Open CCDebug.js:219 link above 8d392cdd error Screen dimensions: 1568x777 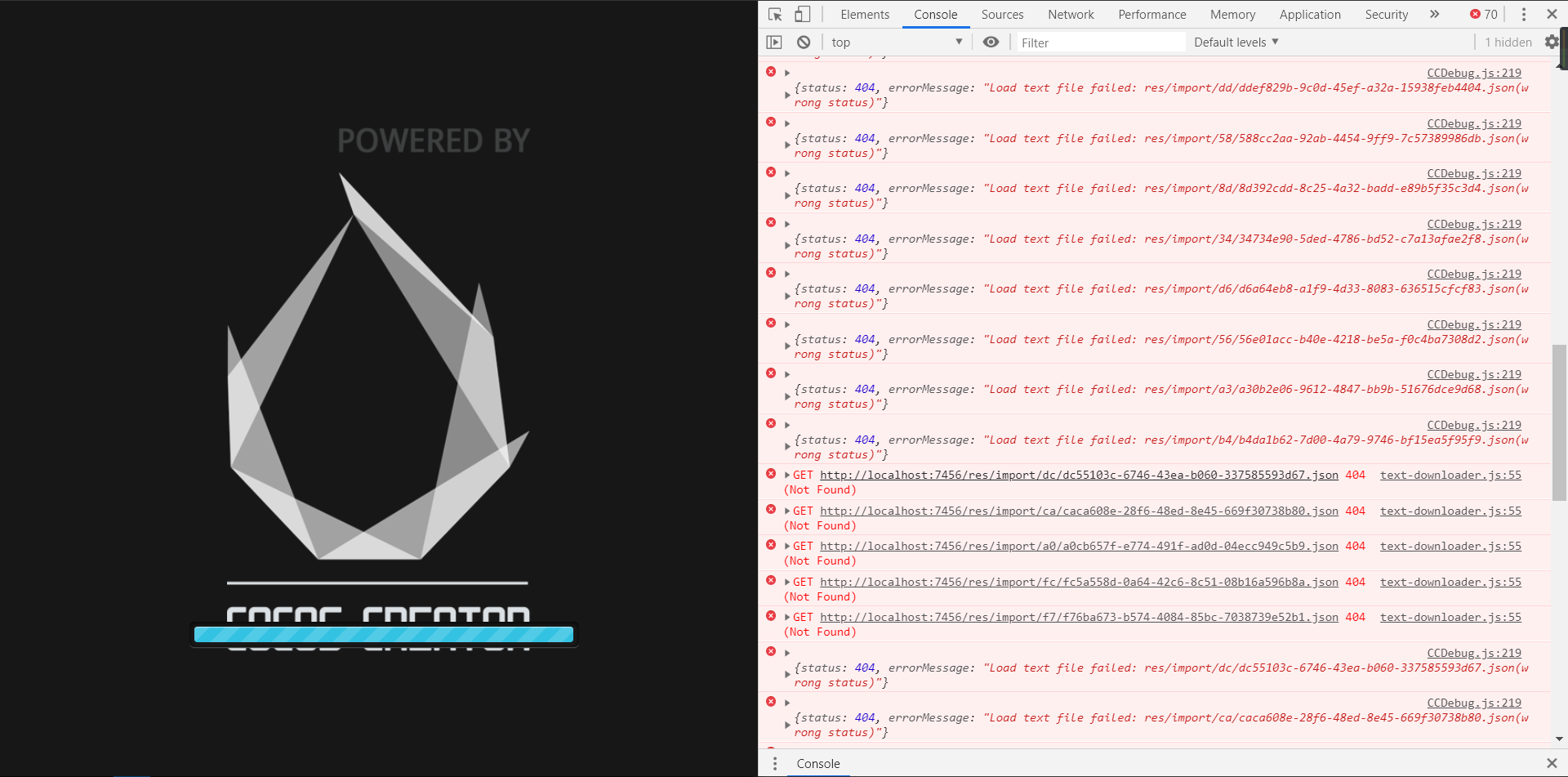click(x=1474, y=173)
